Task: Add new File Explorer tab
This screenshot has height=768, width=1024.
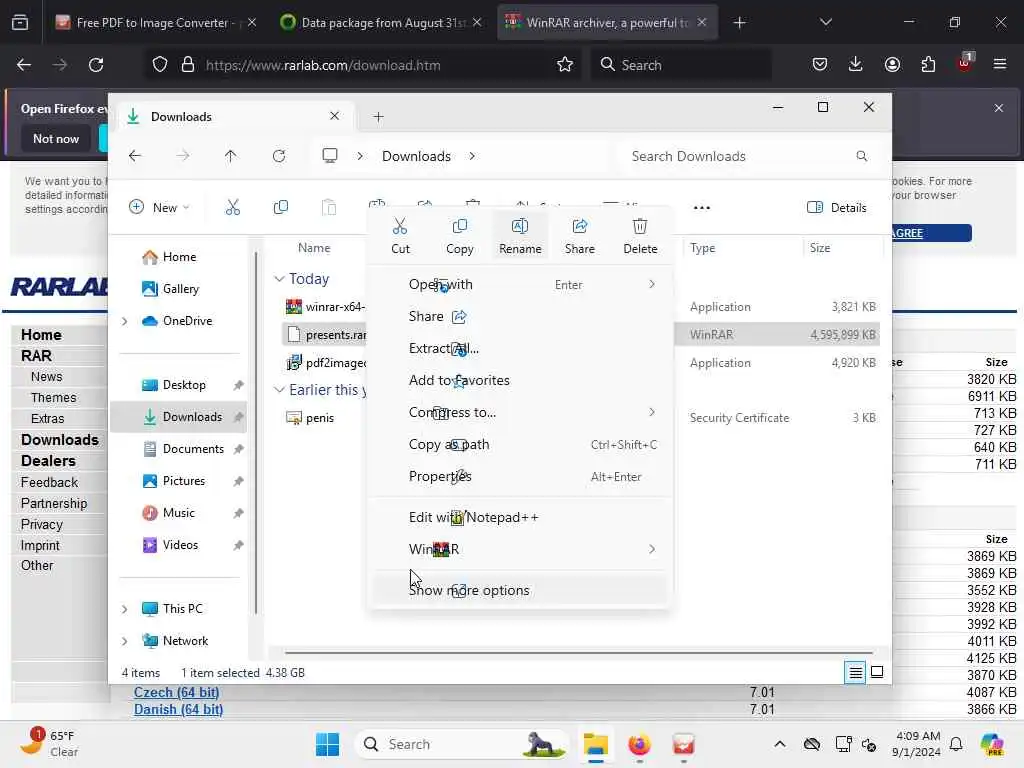Action: click(x=378, y=117)
